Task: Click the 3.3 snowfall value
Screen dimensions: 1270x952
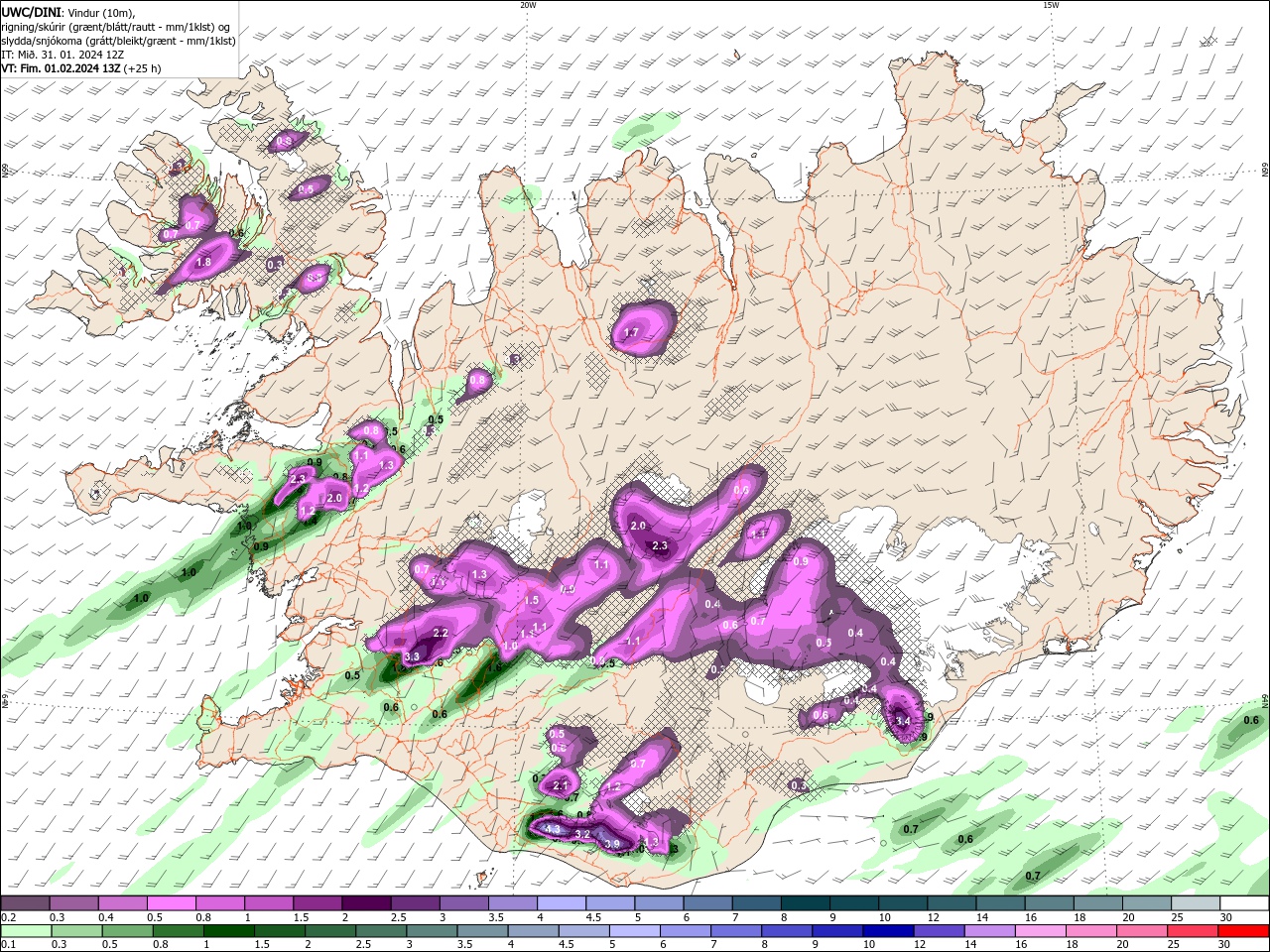Action: (413, 656)
